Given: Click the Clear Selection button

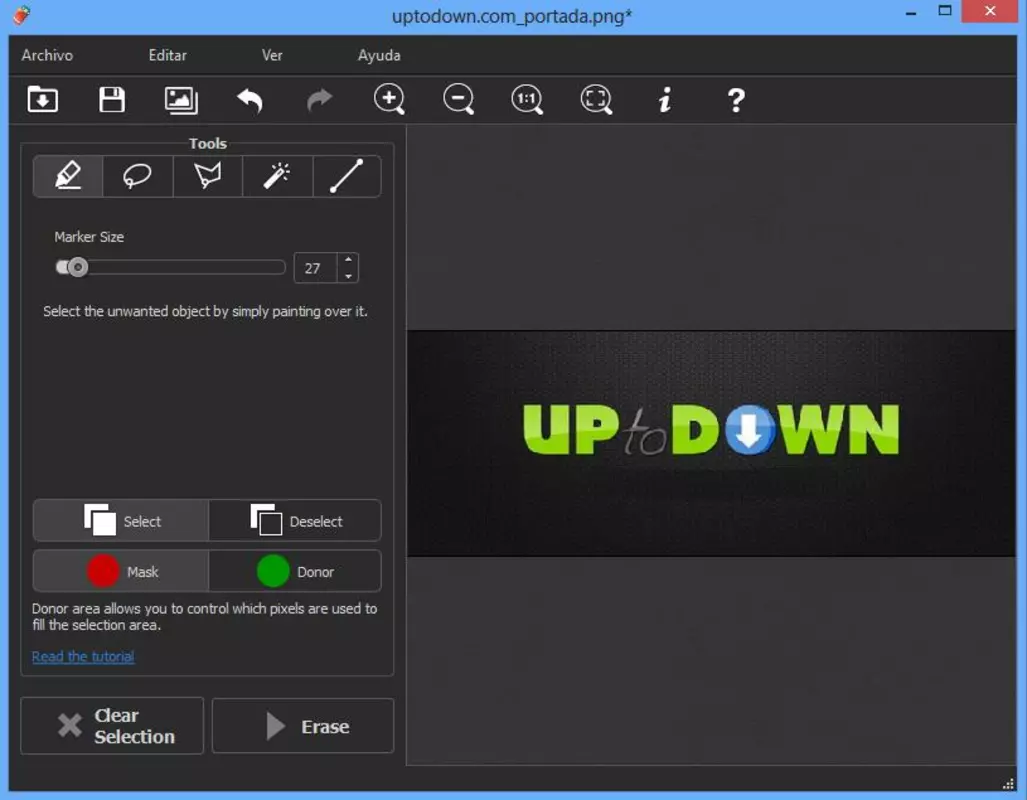Looking at the screenshot, I should (112, 725).
